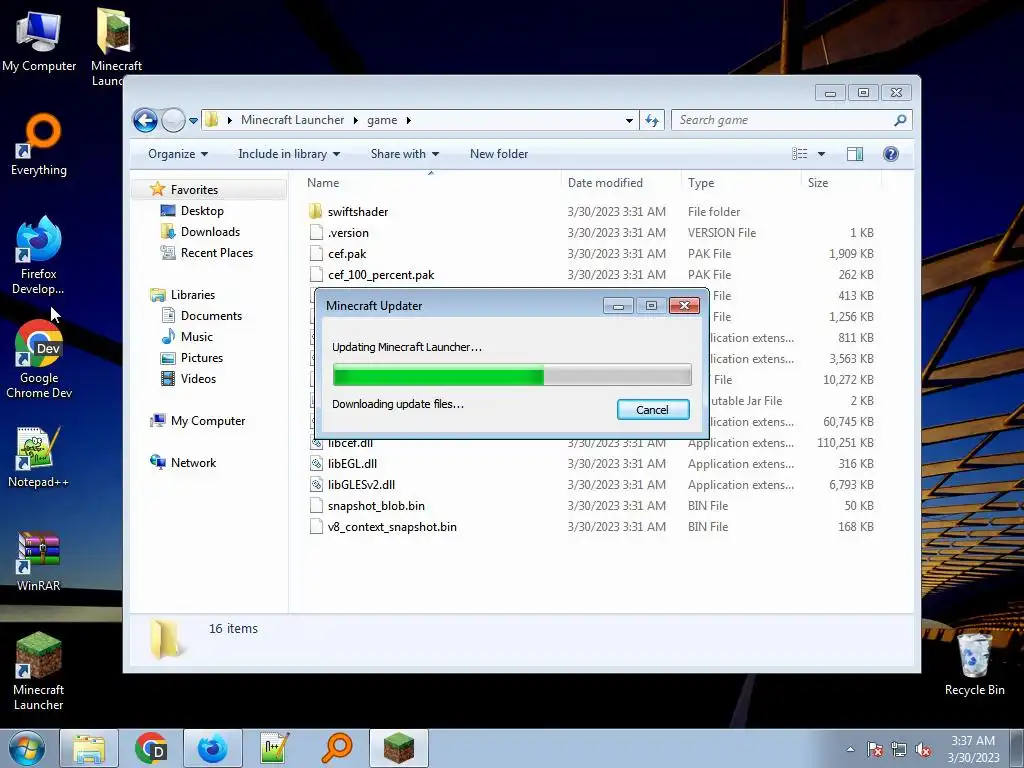The image size is (1024, 768).
Task: Open address bar history dropdown
Action: pyautogui.click(x=629, y=120)
